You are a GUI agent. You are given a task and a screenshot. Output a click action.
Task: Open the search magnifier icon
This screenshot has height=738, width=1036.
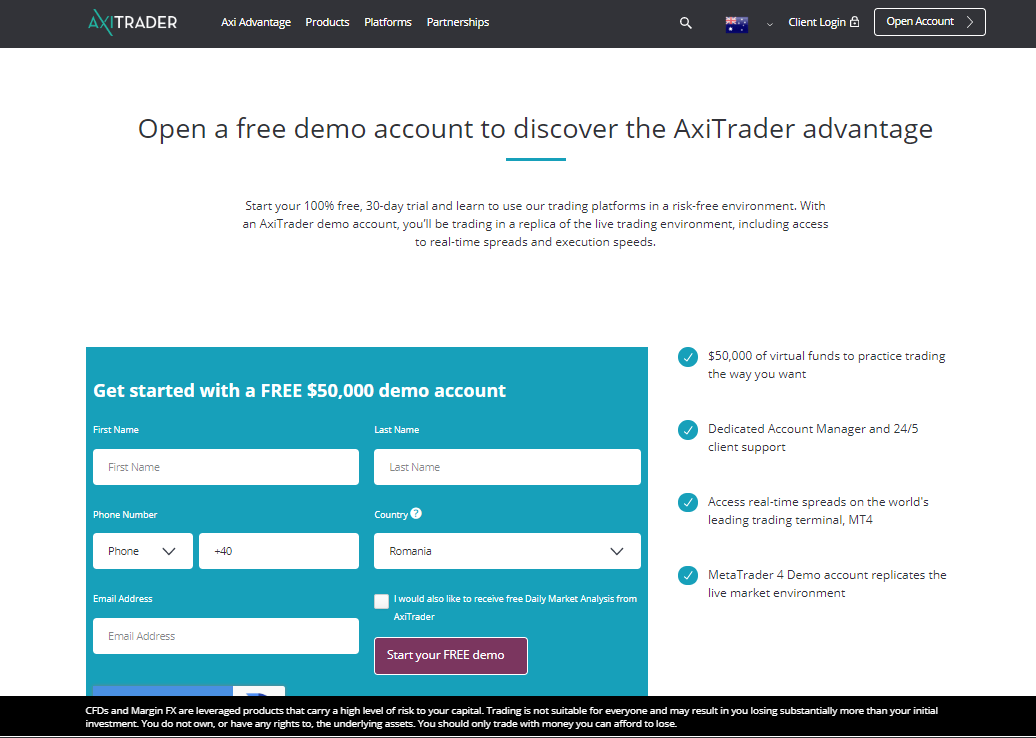(686, 23)
